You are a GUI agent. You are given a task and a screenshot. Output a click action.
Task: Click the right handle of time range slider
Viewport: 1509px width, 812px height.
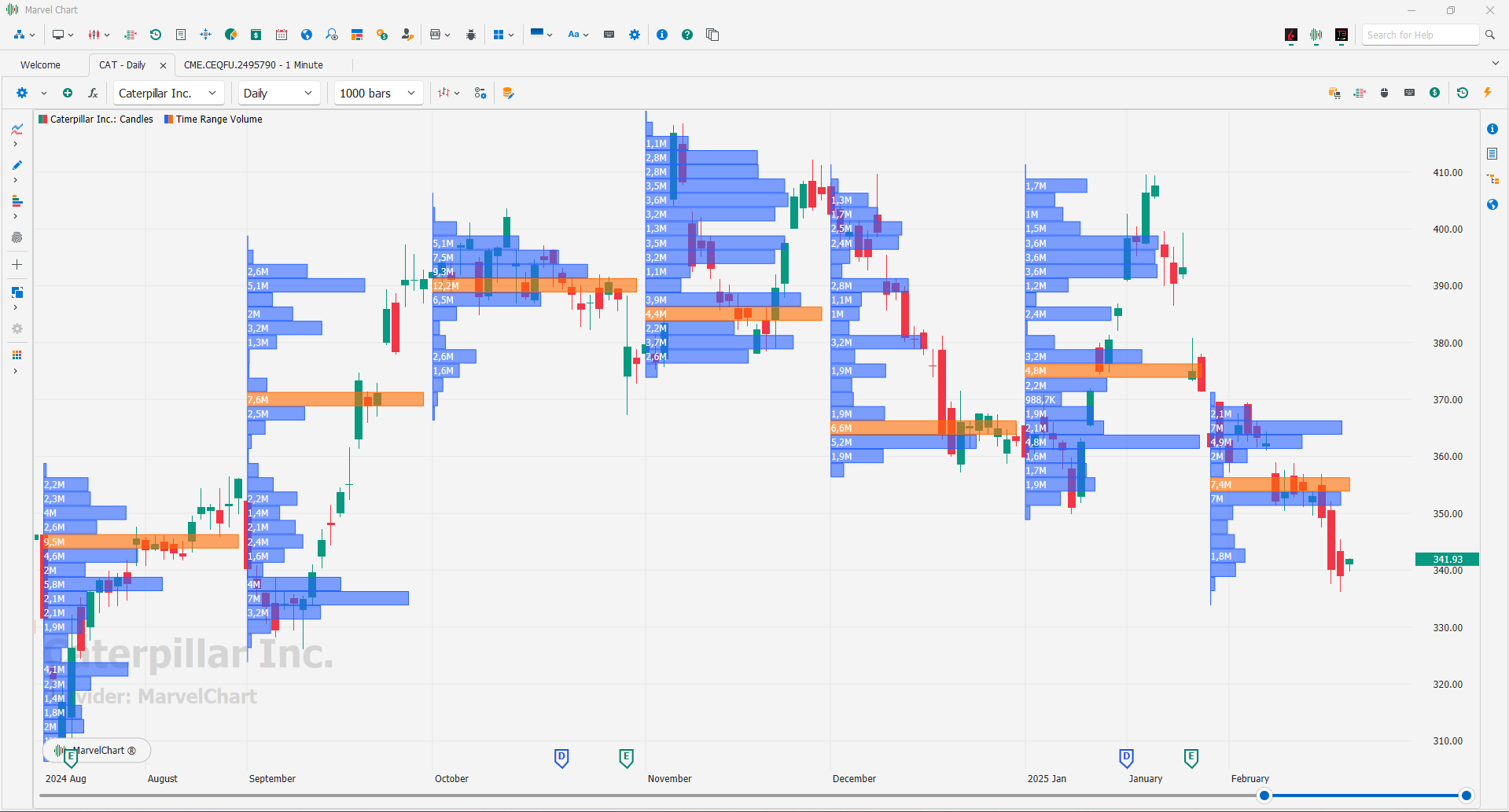(1467, 795)
